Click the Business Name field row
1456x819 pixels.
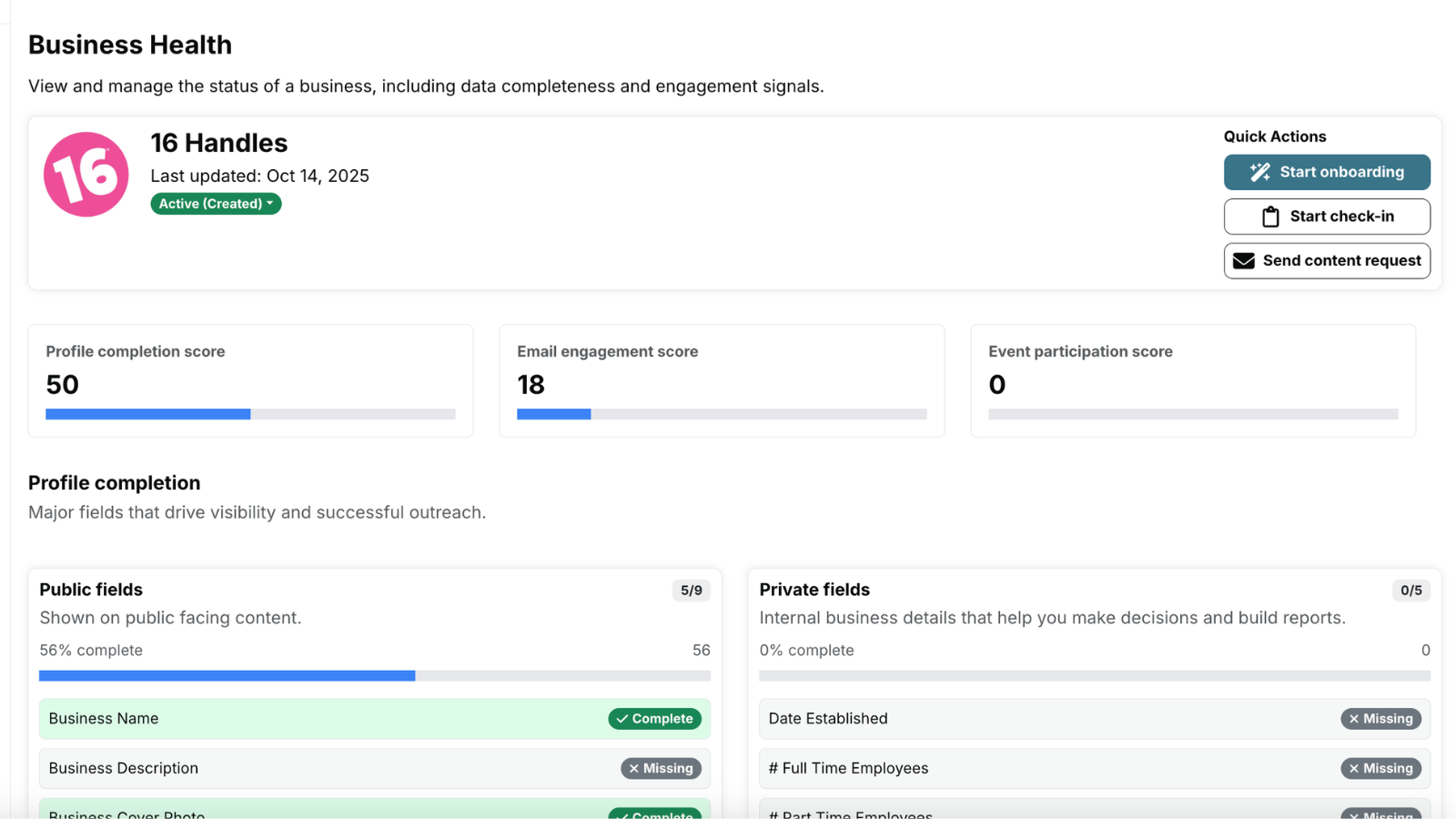click(318, 719)
